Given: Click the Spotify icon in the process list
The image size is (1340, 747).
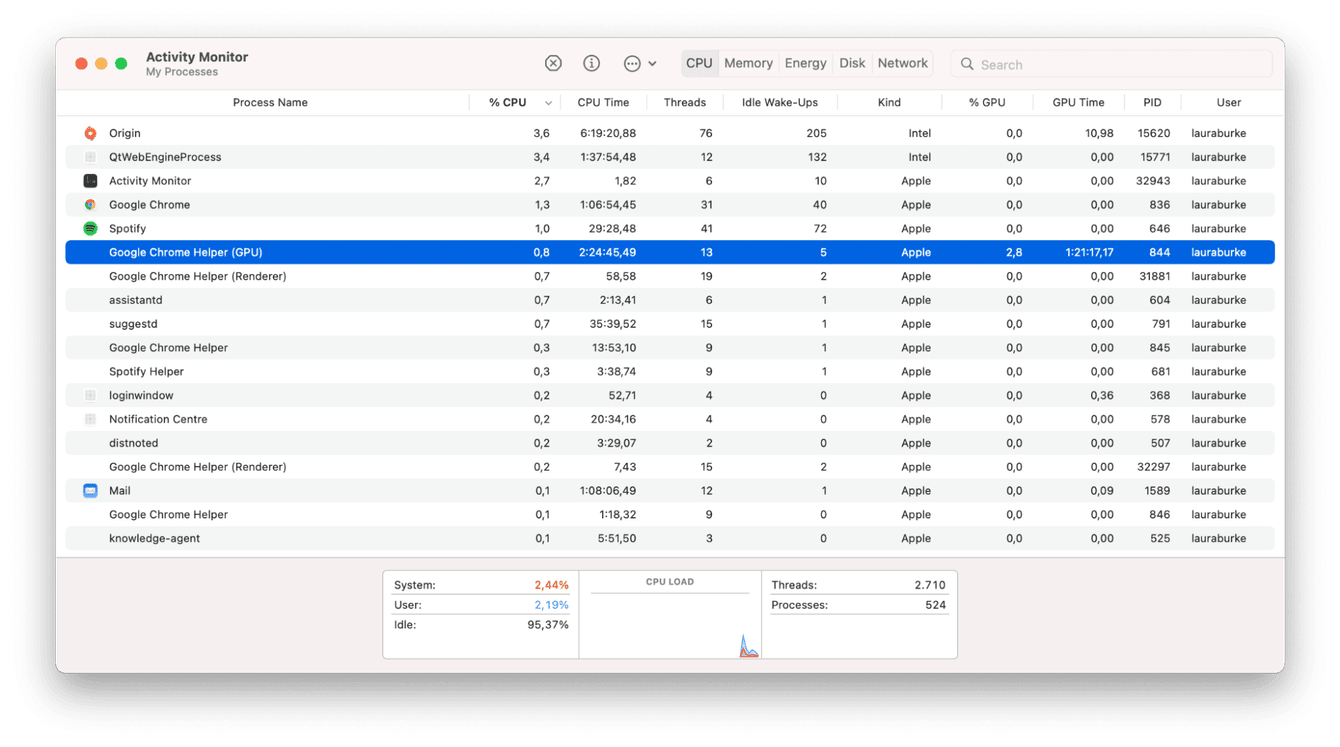Looking at the screenshot, I should pyautogui.click(x=88, y=228).
